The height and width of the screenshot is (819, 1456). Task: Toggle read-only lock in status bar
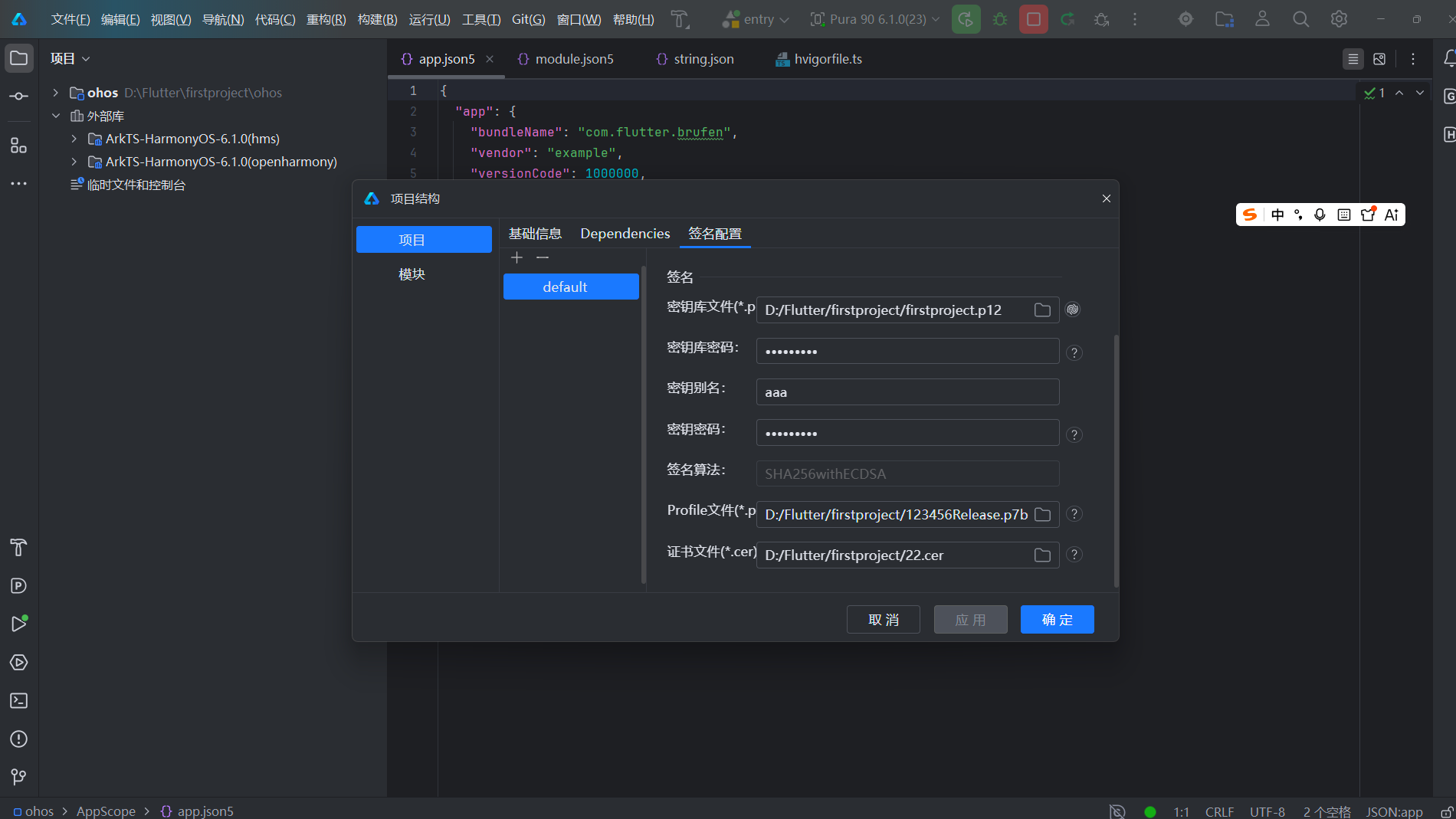pyautogui.click(x=1446, y=811)
